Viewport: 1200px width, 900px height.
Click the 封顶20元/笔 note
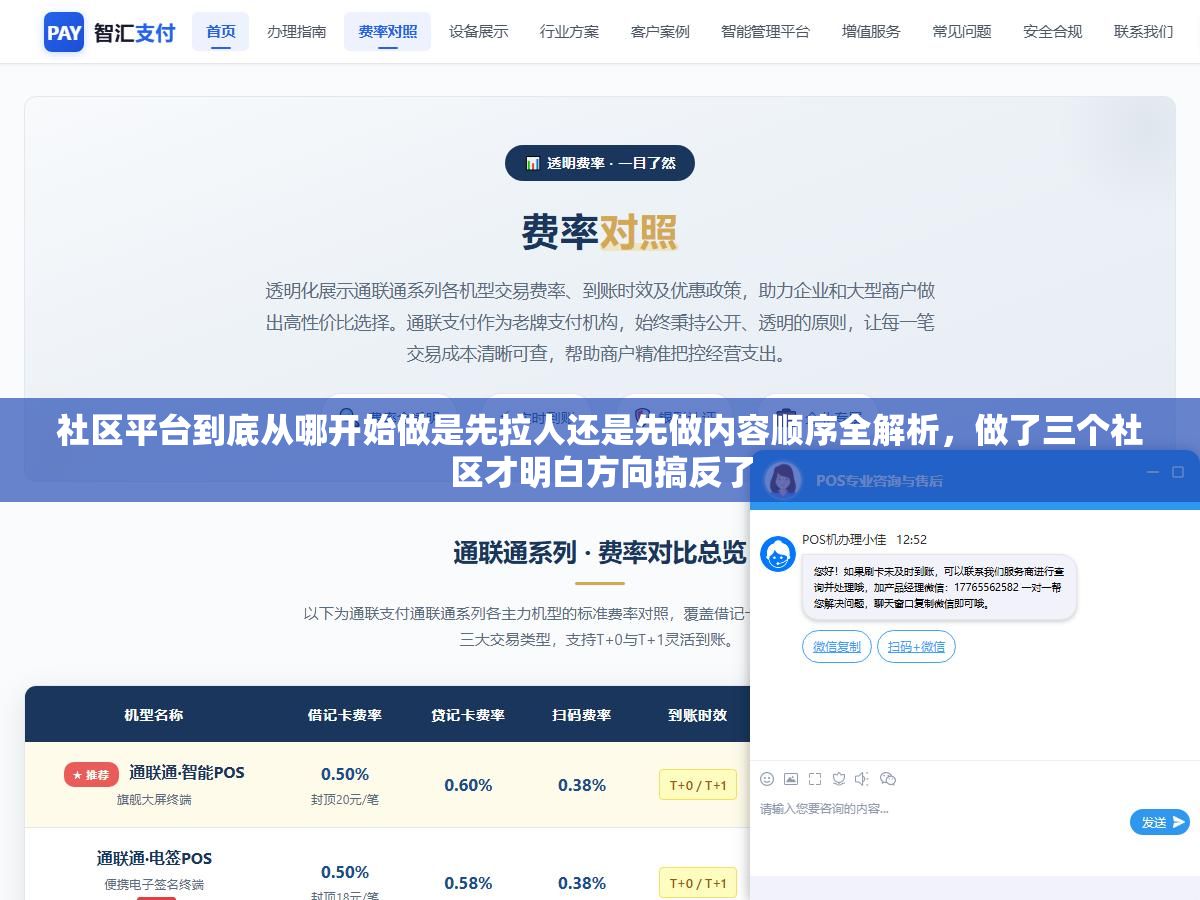(345, 799)
